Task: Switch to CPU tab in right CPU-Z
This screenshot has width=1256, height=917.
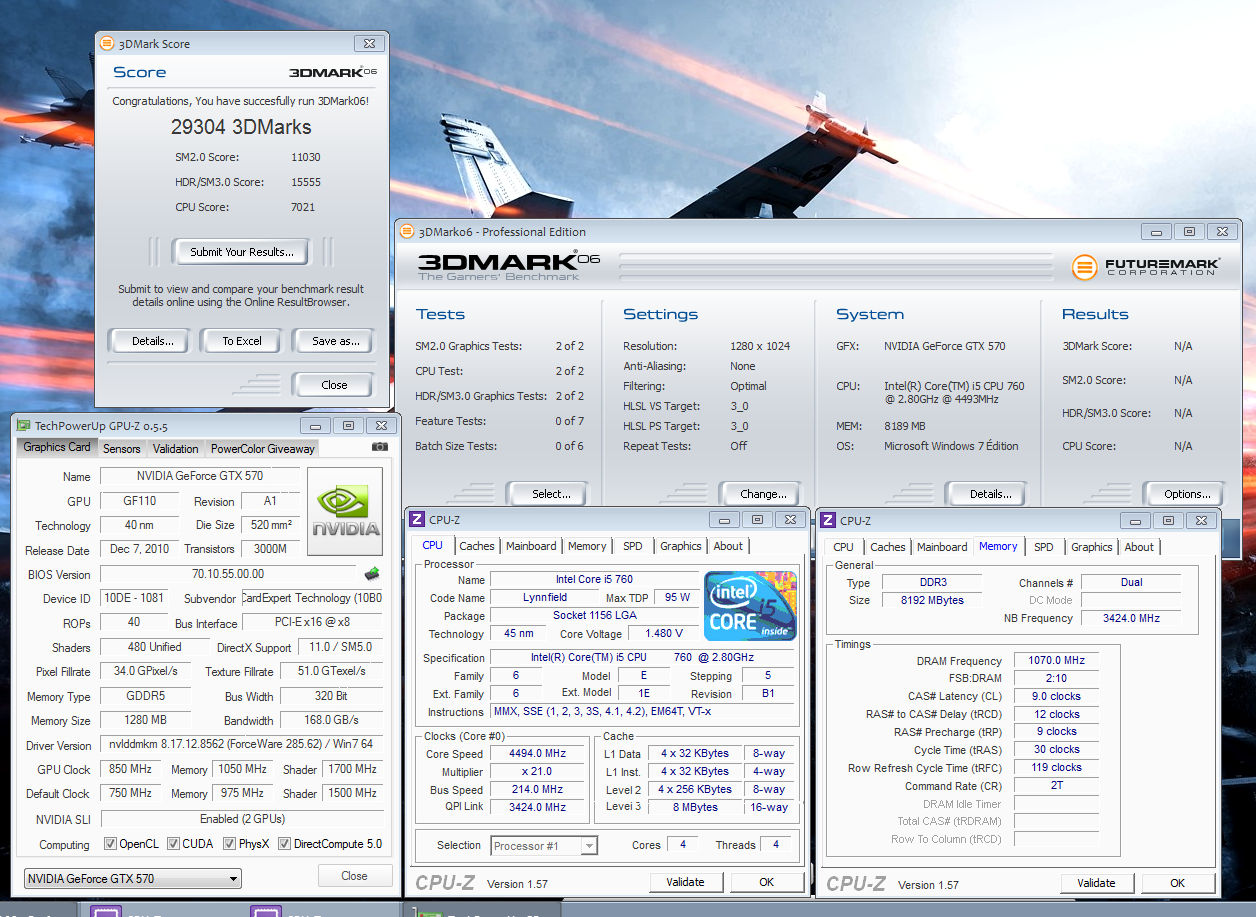Action: 844,547
